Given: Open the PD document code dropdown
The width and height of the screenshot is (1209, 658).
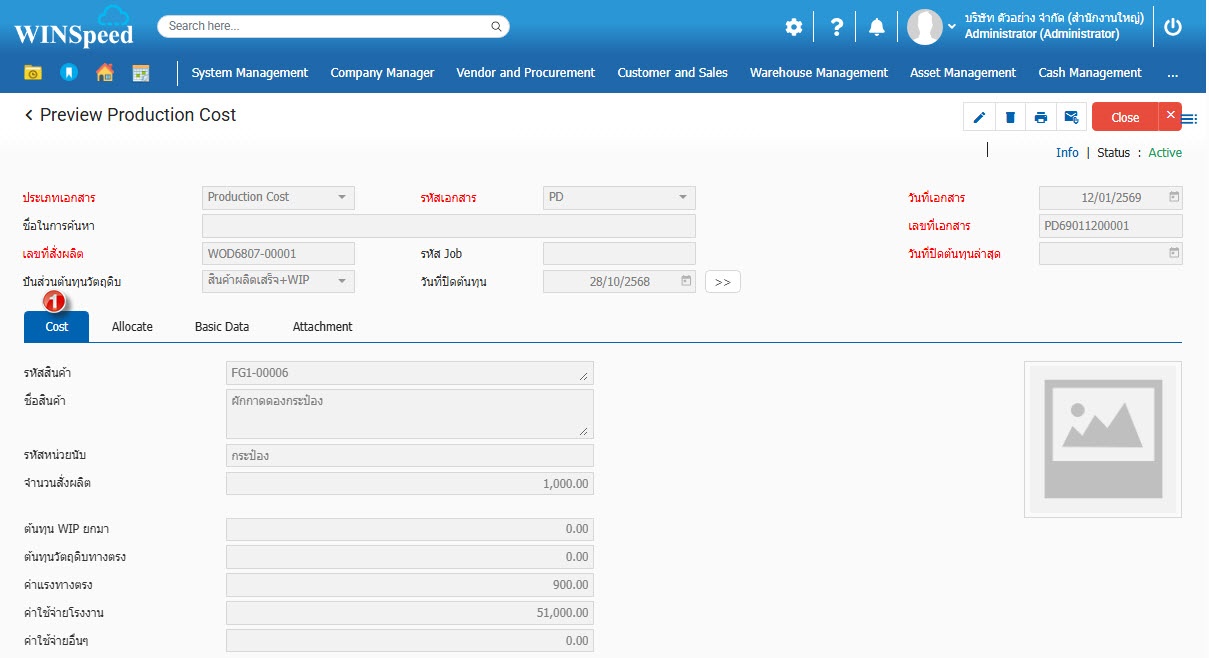Looking at the screenshot, I should [682, 198].
